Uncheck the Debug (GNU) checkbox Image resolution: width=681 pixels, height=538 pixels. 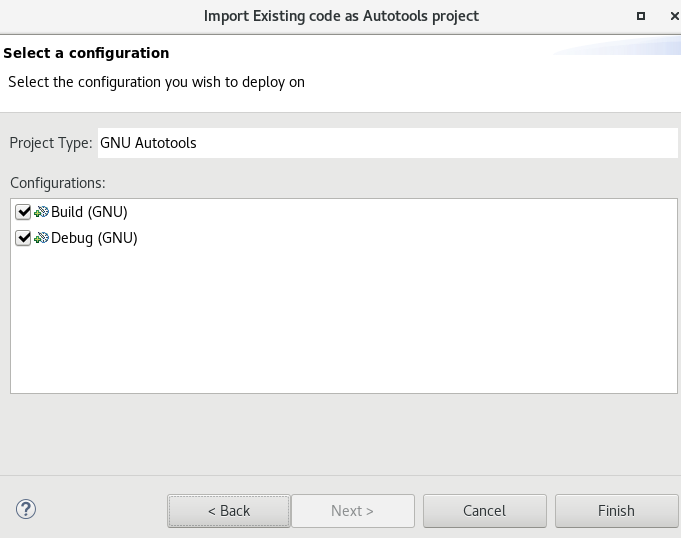point(24,238)
